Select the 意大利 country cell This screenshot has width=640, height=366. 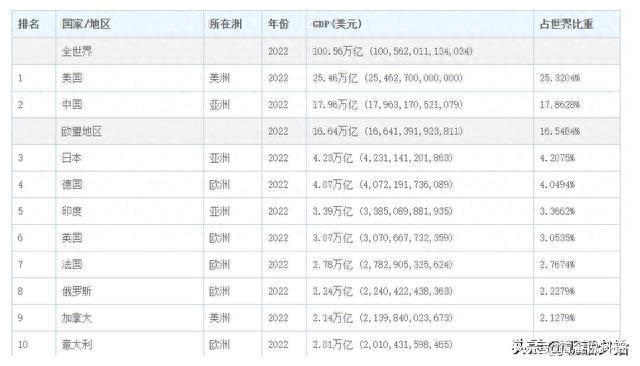77,345
